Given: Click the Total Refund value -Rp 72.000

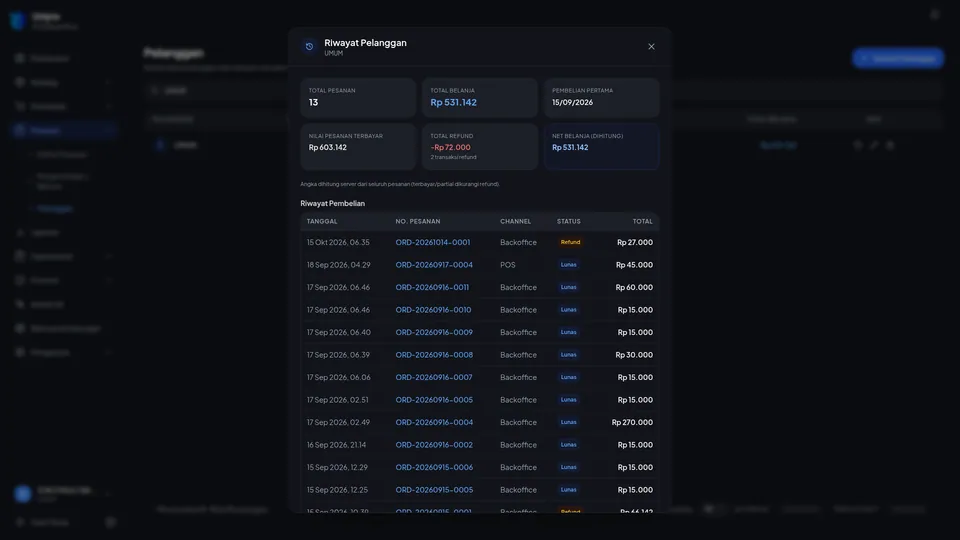Looking at the screenshot, I should tap(451, 148).
